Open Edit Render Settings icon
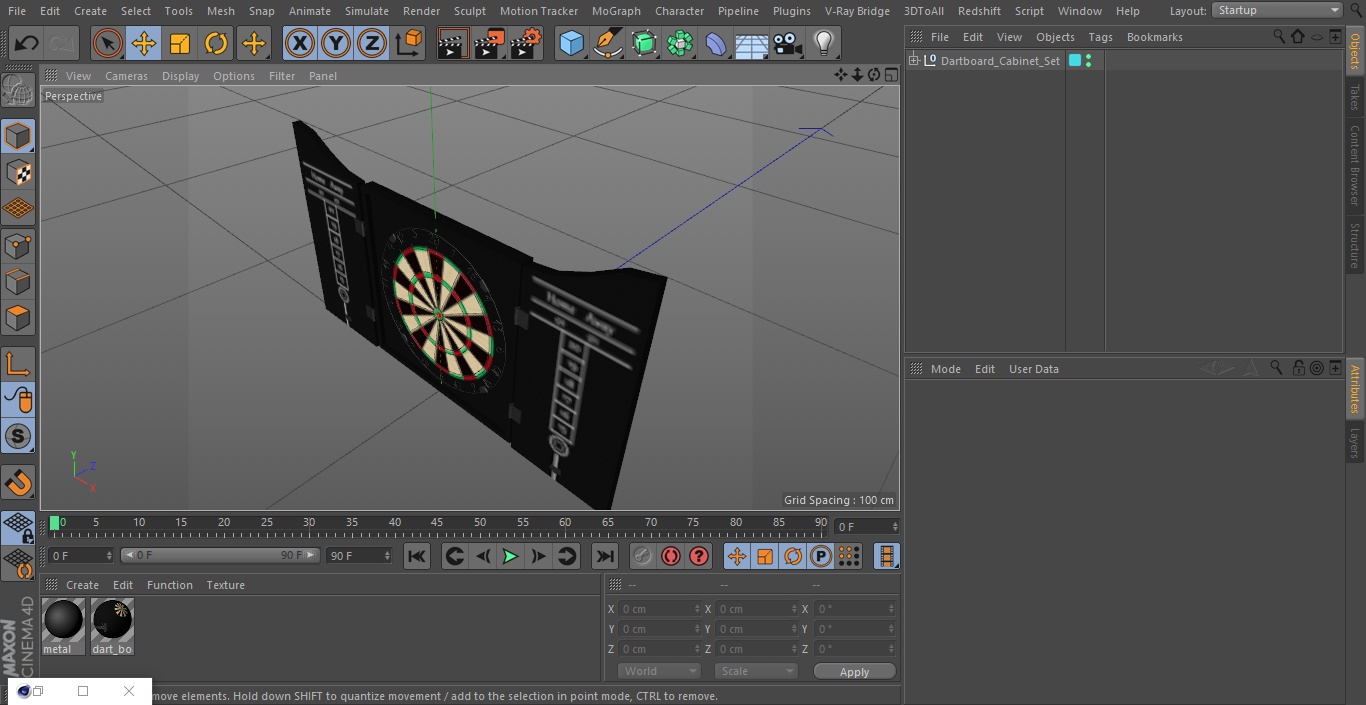1366x705 pixels. click(526, 43)
